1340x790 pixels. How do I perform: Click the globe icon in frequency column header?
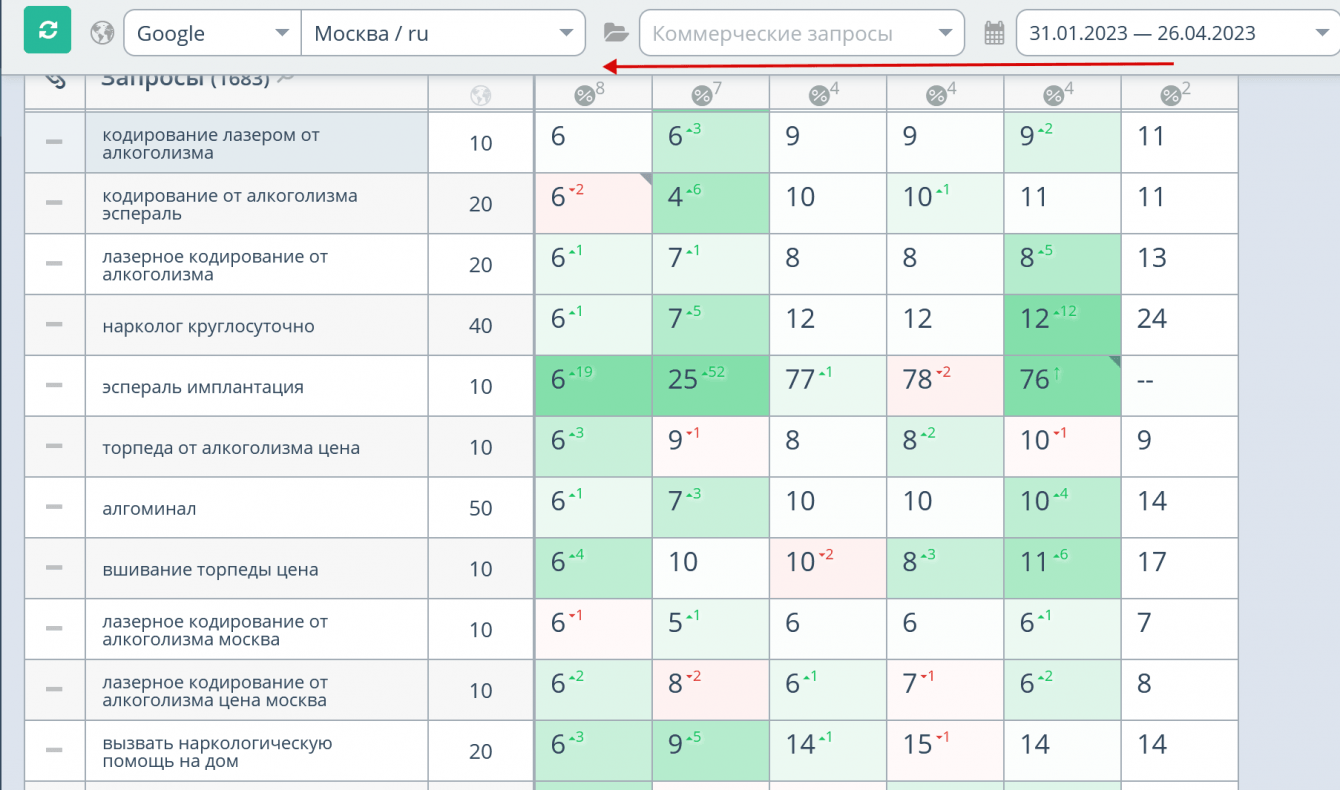click(x=481, y=96)
